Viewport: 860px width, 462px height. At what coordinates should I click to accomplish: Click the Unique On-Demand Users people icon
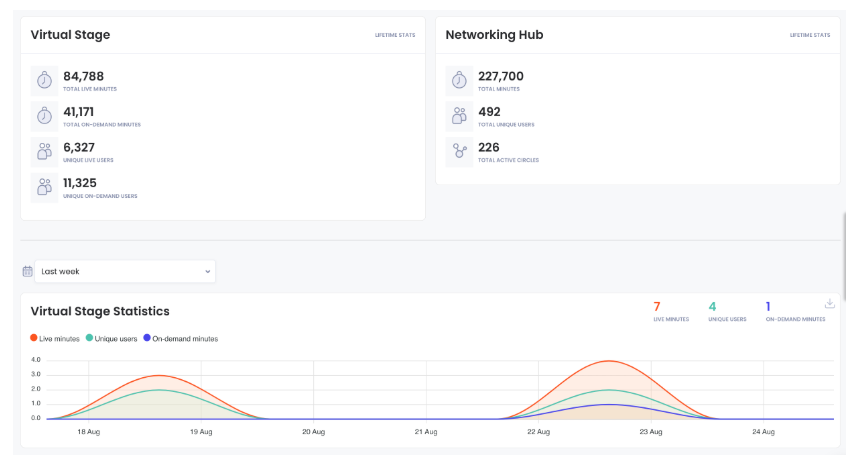[44, 186]
